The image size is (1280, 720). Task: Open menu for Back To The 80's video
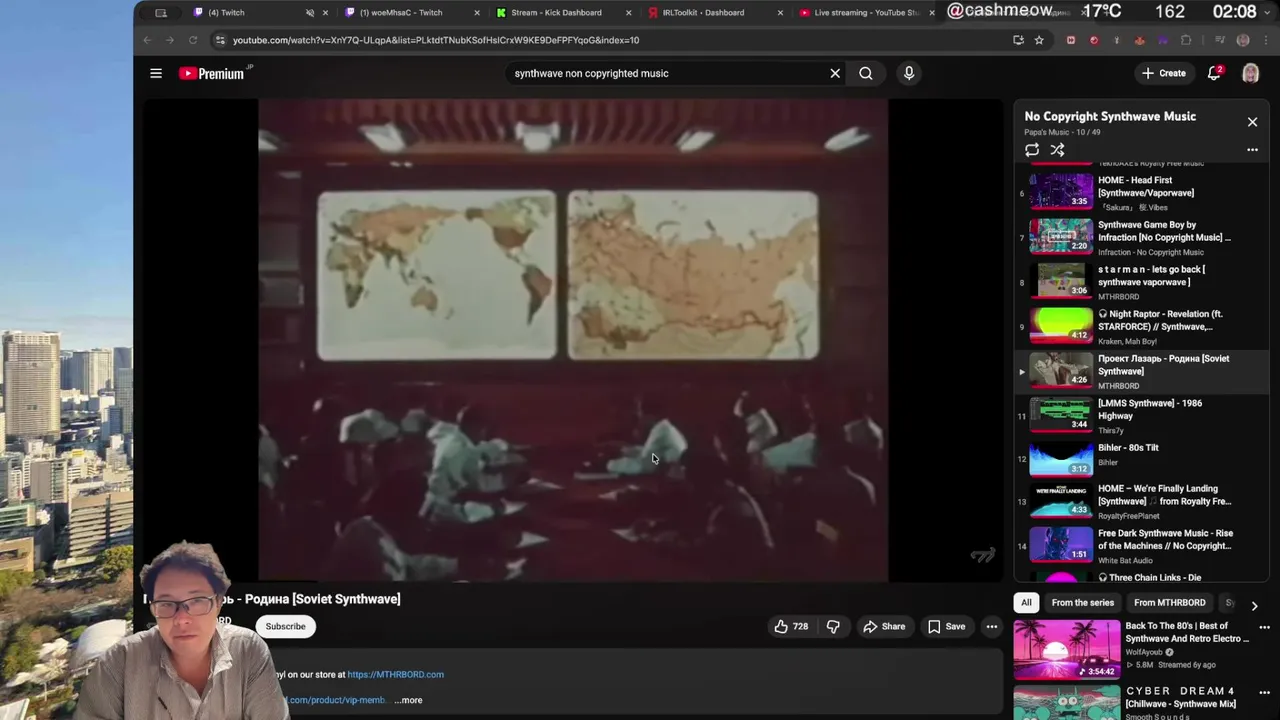[x=1264, y=628]
